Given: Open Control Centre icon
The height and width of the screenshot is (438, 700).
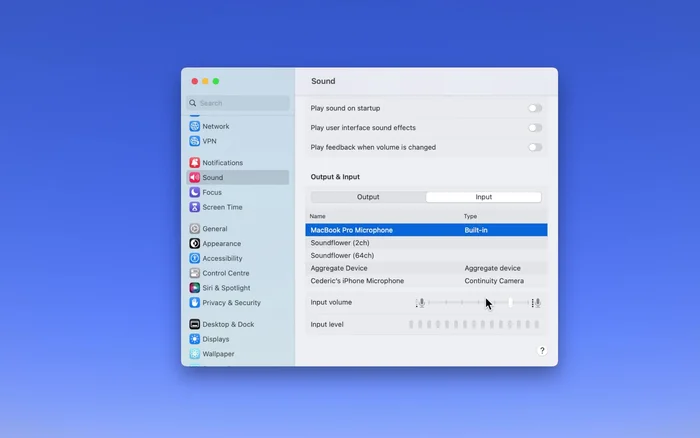Looking at the screenshot, I should click(195, 273).
